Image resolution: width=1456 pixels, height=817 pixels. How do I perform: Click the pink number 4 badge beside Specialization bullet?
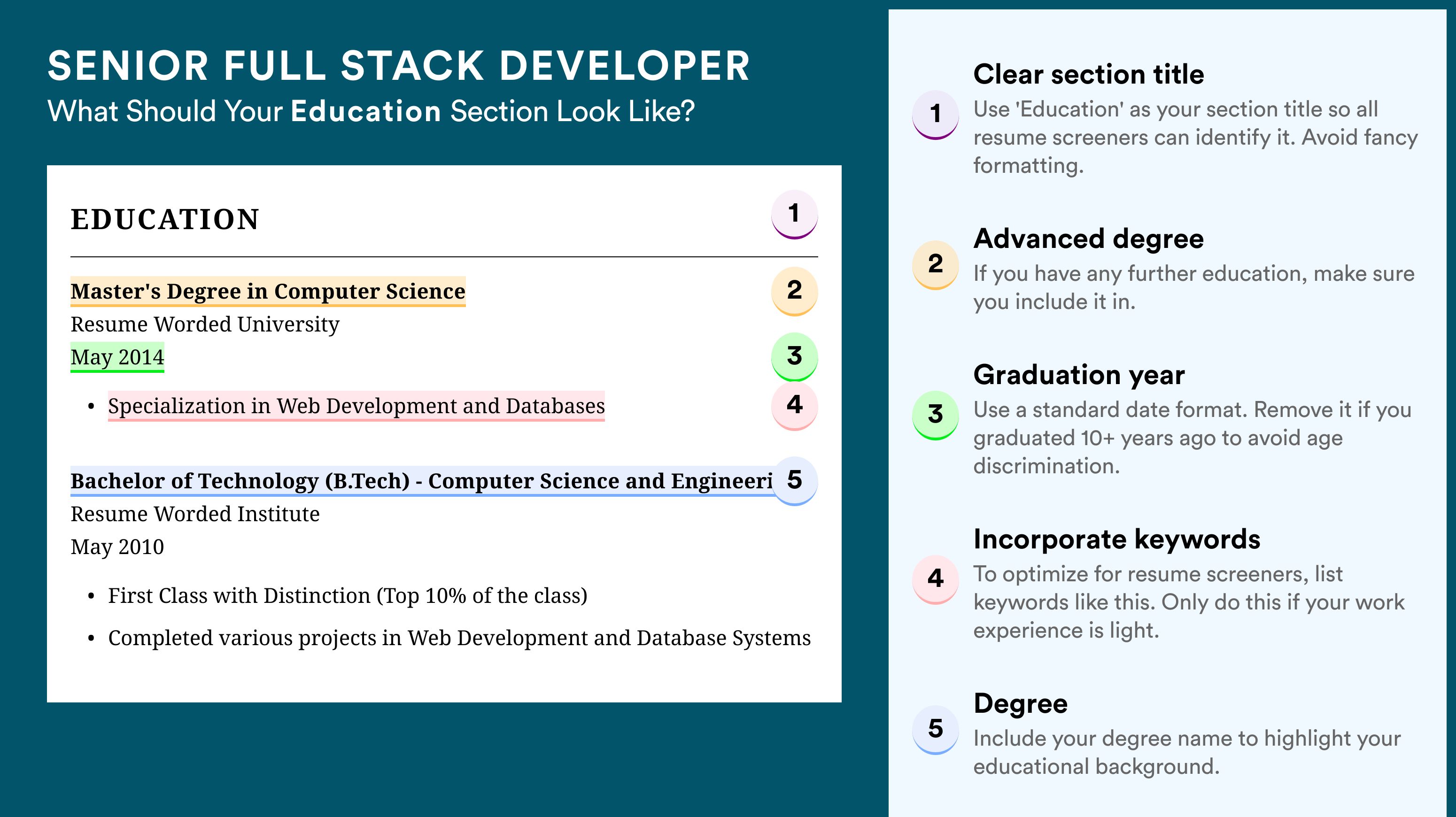794,405
